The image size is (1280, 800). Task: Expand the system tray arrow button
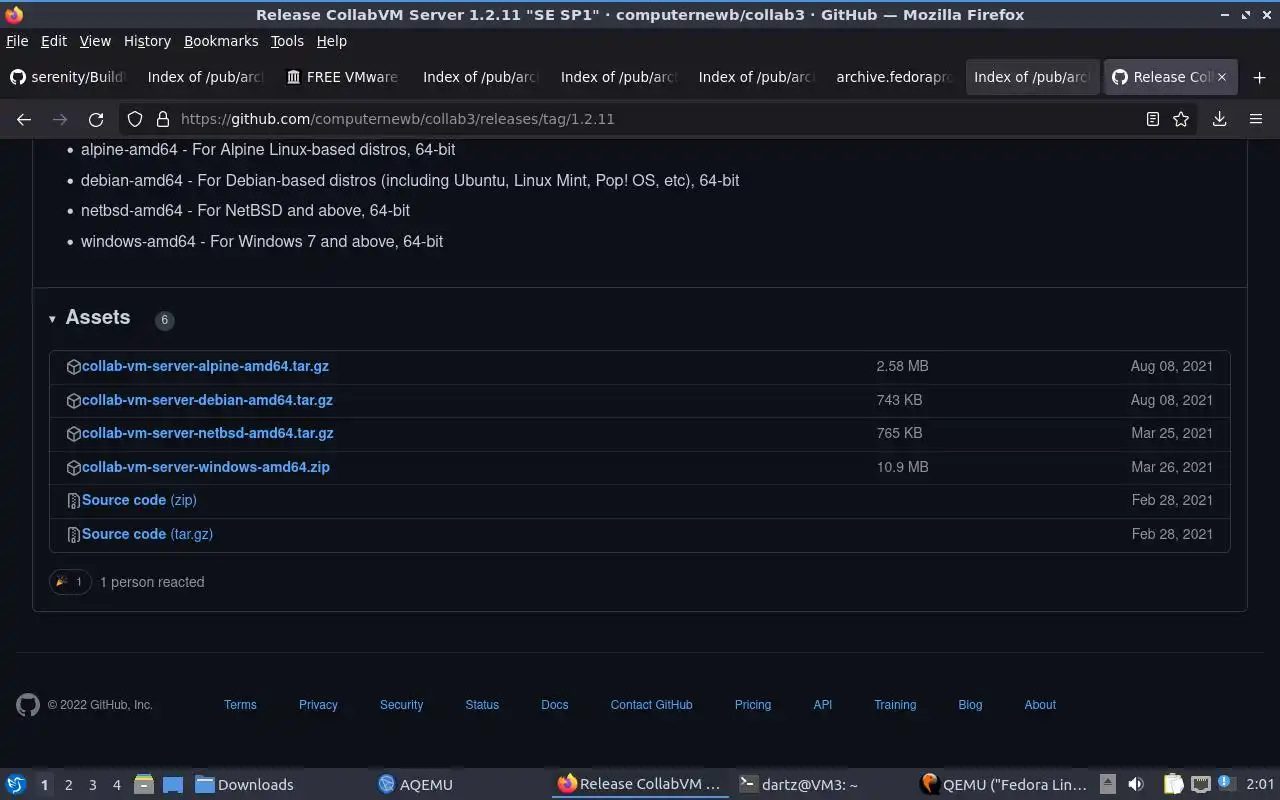click(1108, 785)
